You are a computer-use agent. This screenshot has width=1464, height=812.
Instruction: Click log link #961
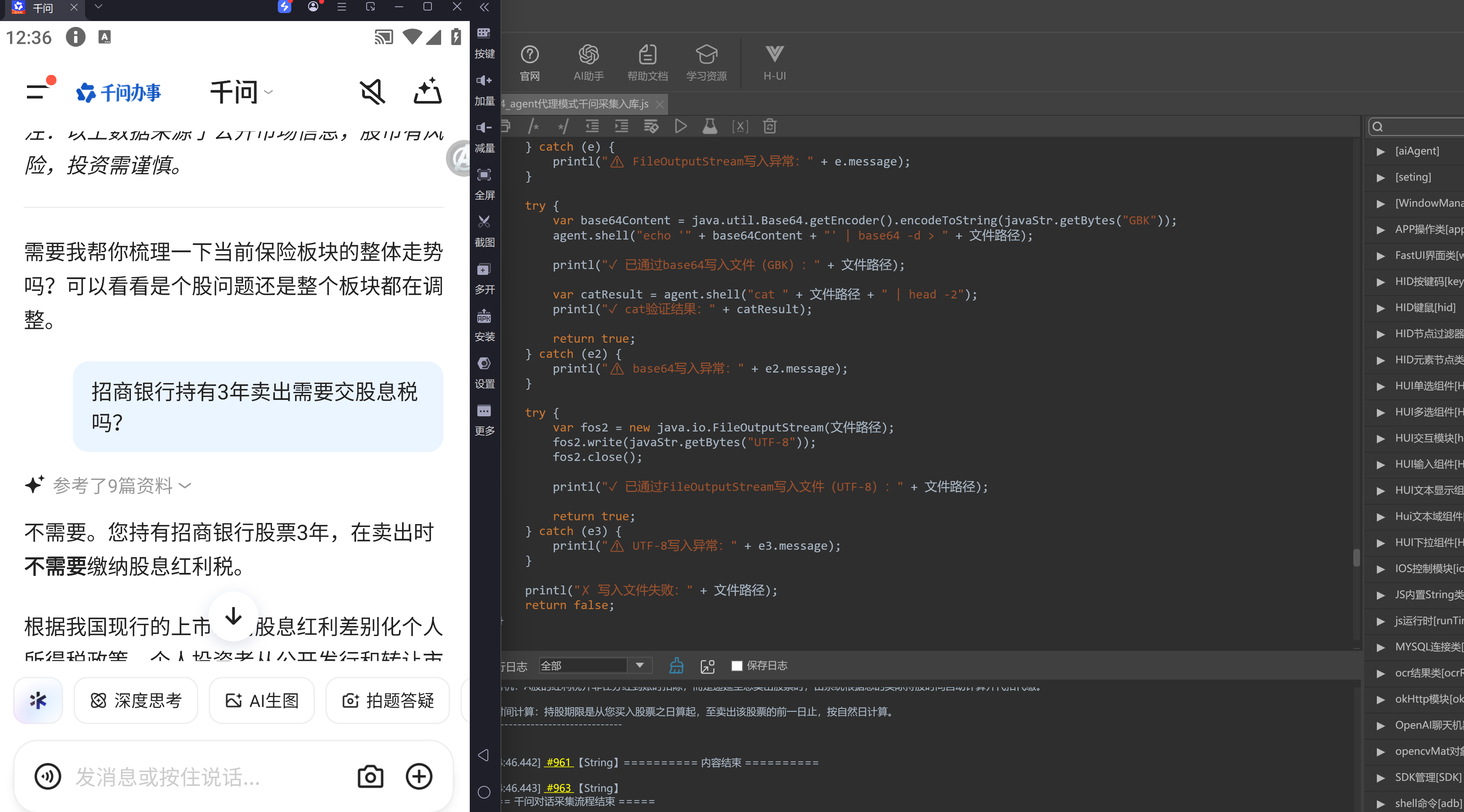click(x=558, y=763)
